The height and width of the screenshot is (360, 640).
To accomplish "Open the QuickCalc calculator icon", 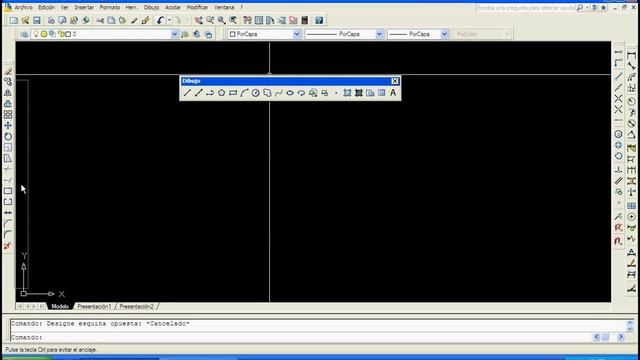I will (x=304, y=20).
